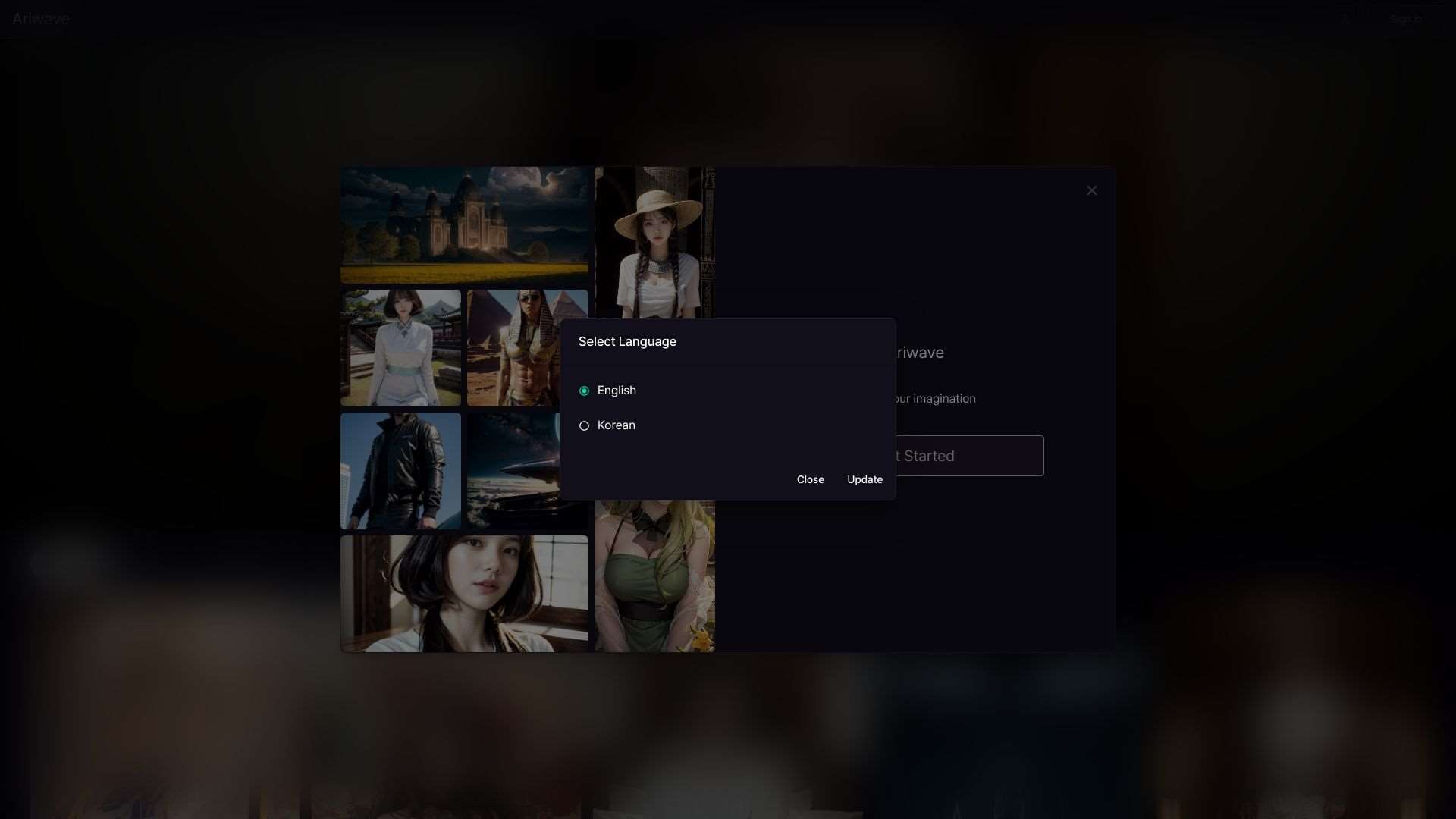This screenshot has height=819, width=1456.
Task: Click the Sign in button in the header
Action: point(1405,19)
